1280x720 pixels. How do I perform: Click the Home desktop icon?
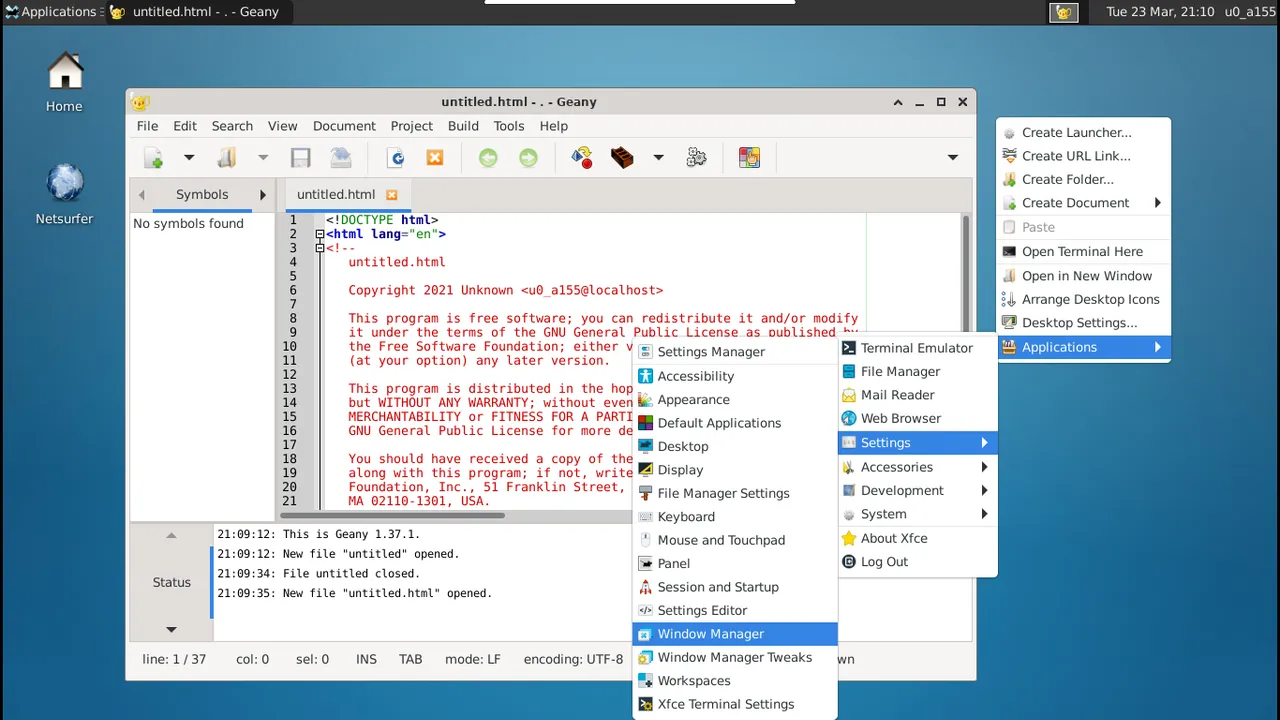(x=64, y=82)
